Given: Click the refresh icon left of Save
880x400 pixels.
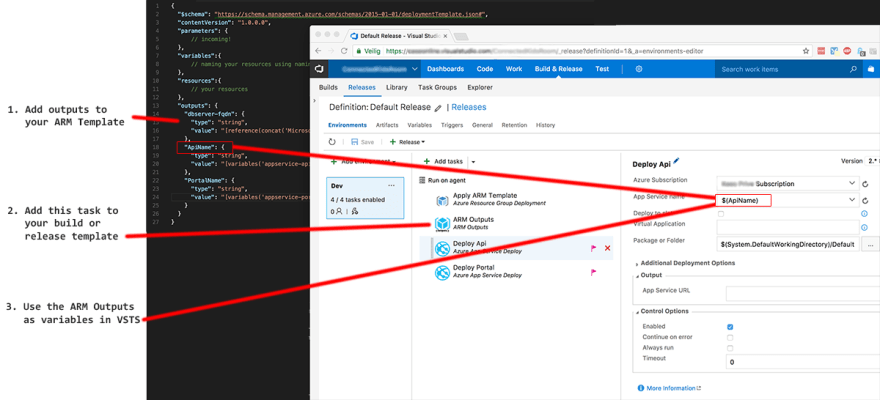Looking at the screenshot, I should [332, 142].
